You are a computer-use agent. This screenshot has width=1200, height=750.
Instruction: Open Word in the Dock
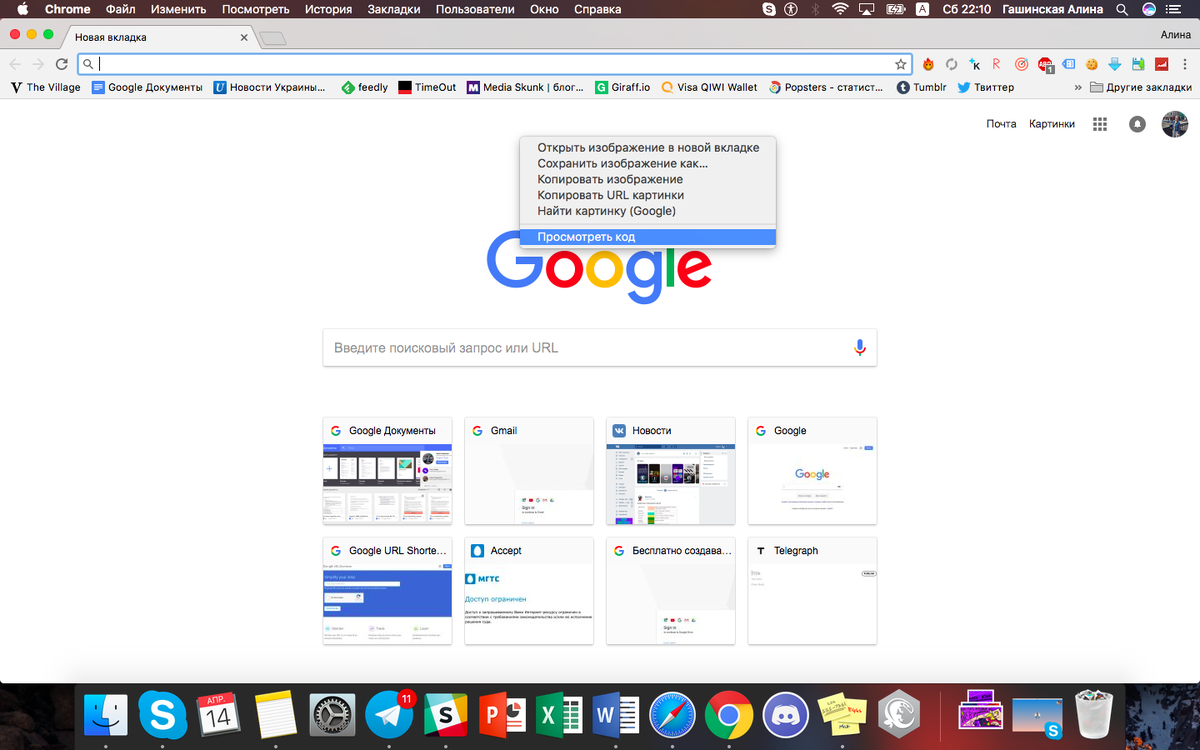click(616, 715)
